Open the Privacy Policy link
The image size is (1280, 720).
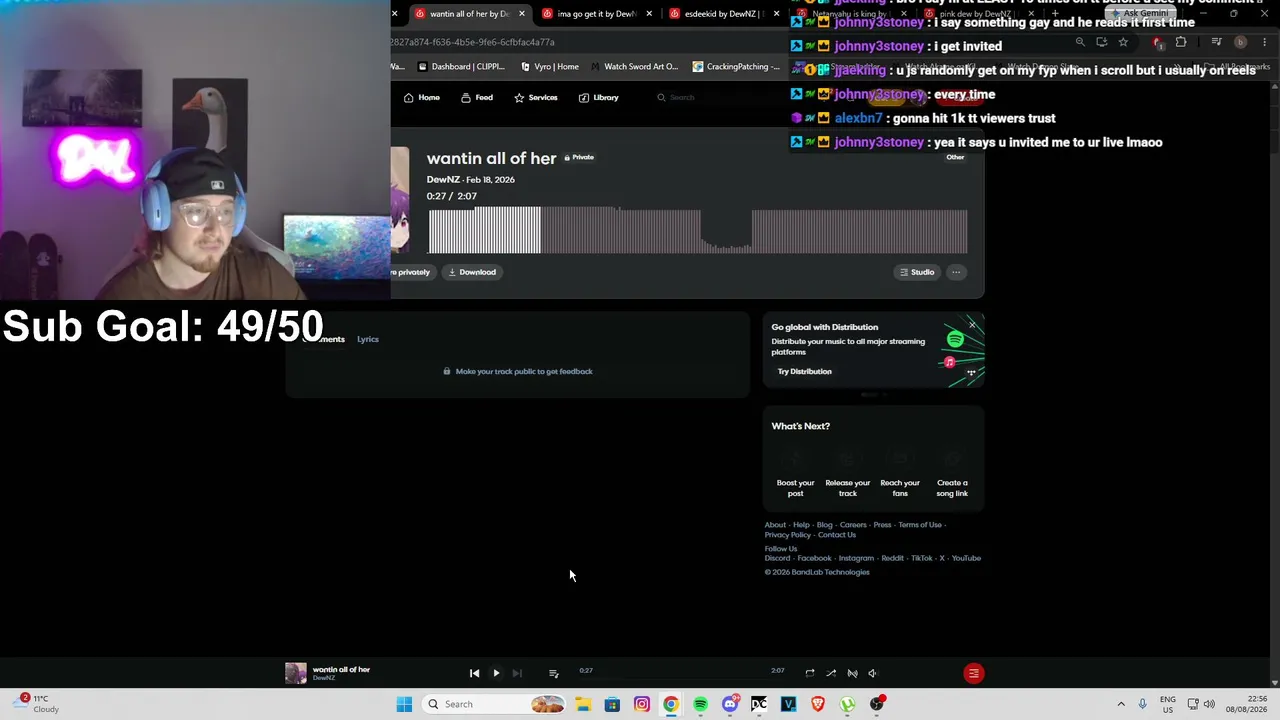point(788,535)
